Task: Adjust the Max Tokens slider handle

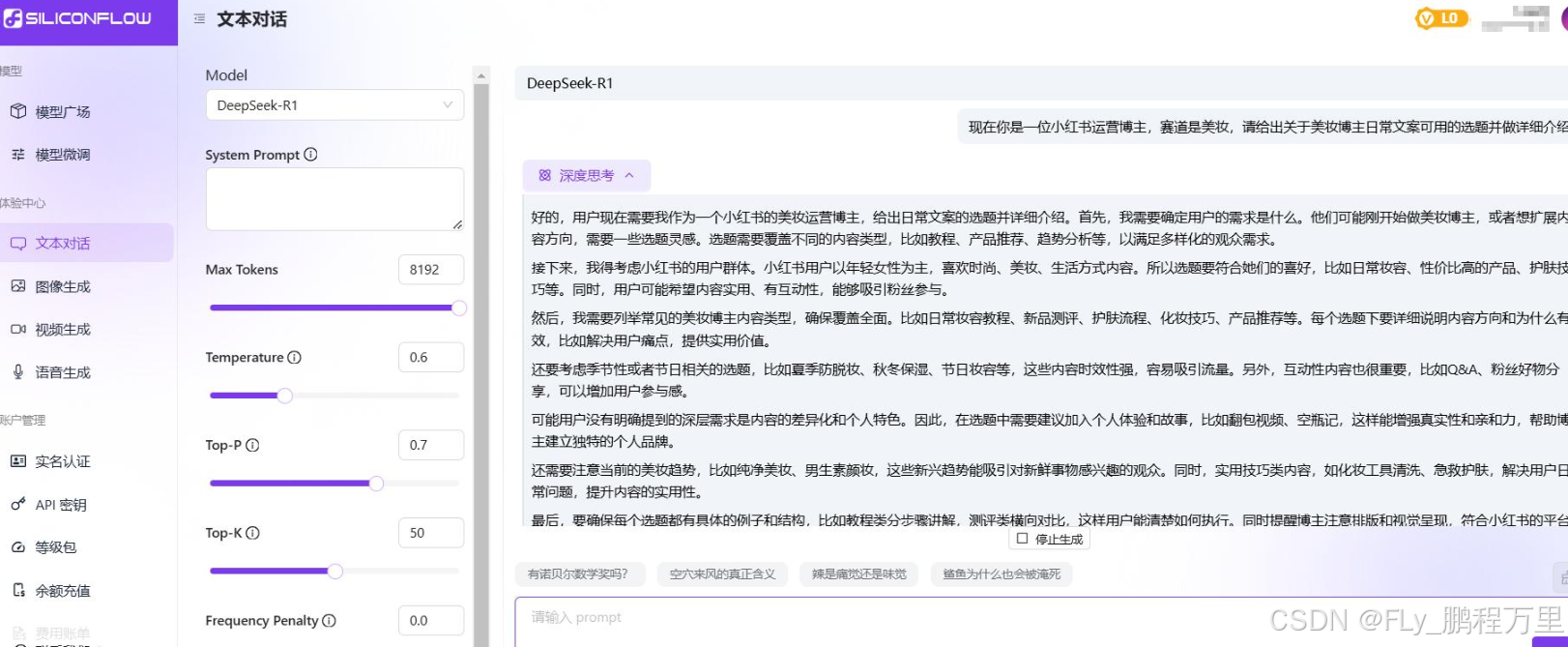Action: click(x=459, y=309)
